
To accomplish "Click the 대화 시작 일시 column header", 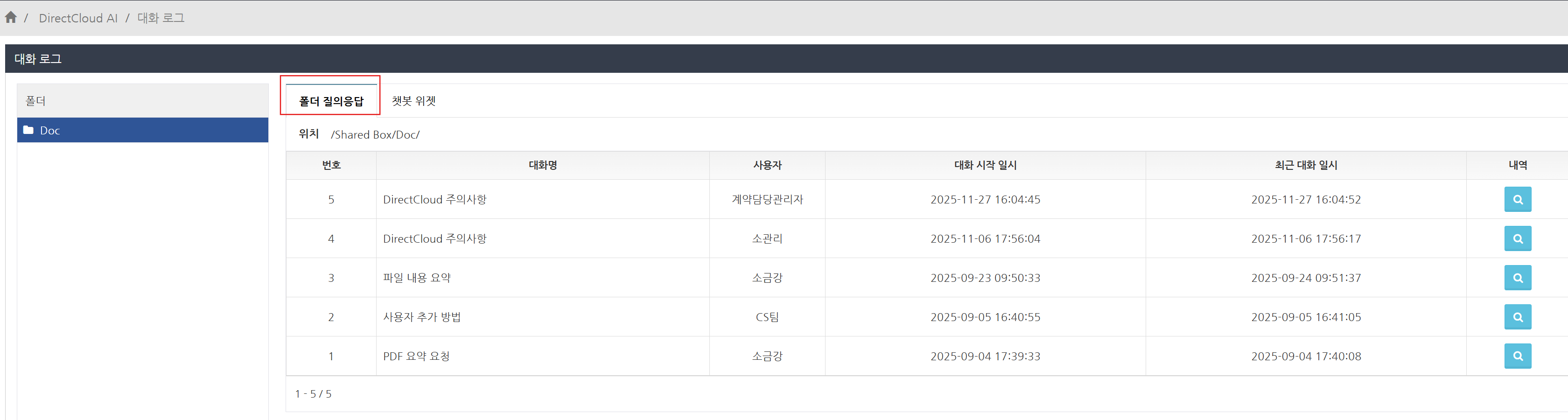I will [x=985, y=165].
